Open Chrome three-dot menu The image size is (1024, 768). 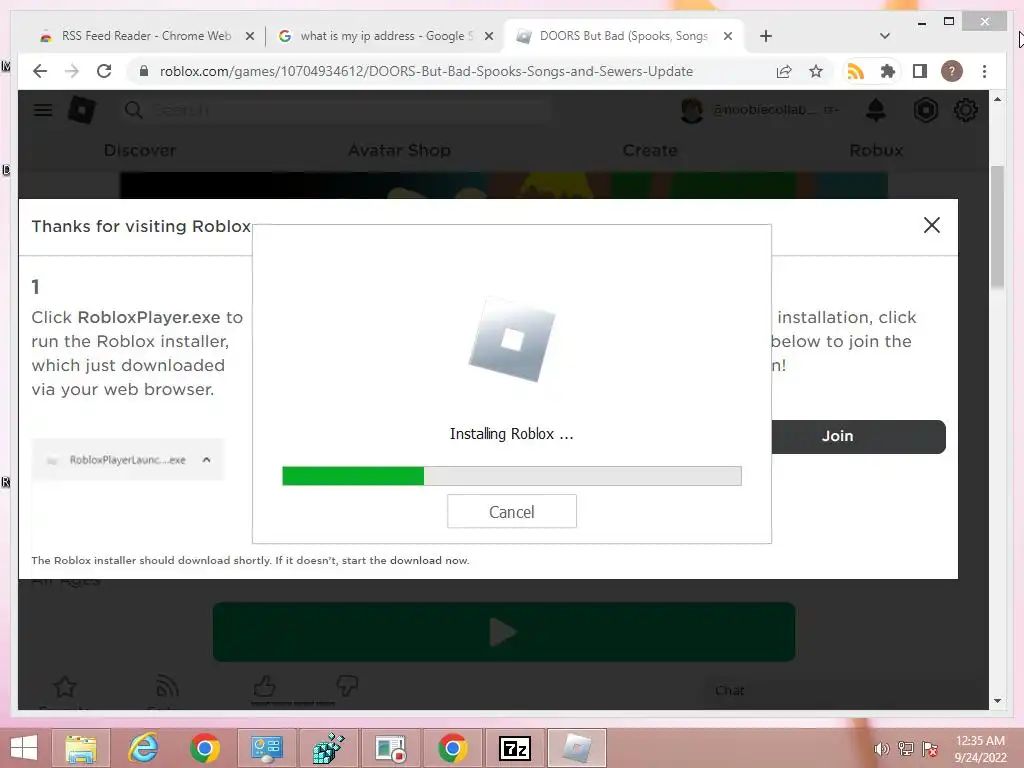[984, 71]
